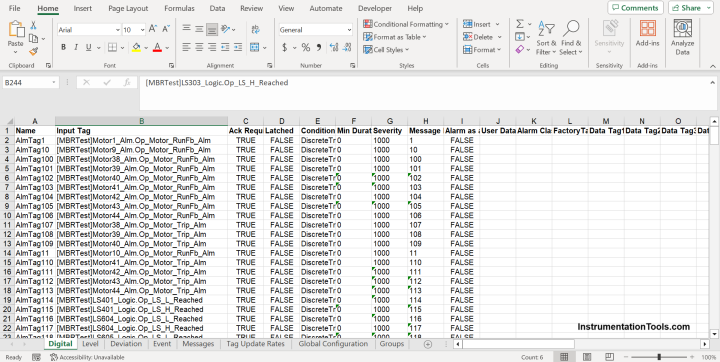
Task: Open Sort & Filter tool
Action: point(546,38)
